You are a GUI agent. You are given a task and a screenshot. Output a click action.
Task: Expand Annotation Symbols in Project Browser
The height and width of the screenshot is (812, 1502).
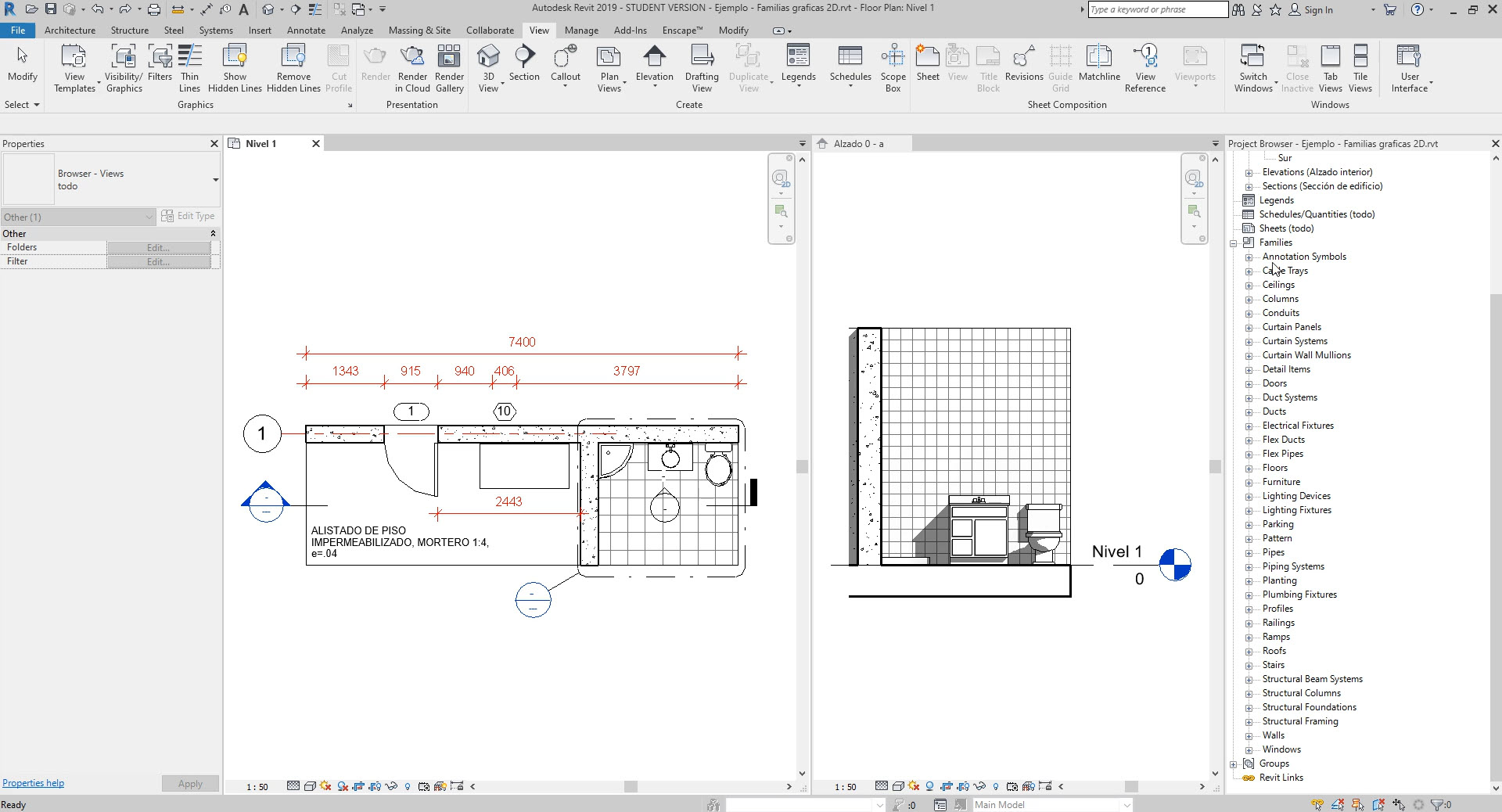click(1249, 257)
